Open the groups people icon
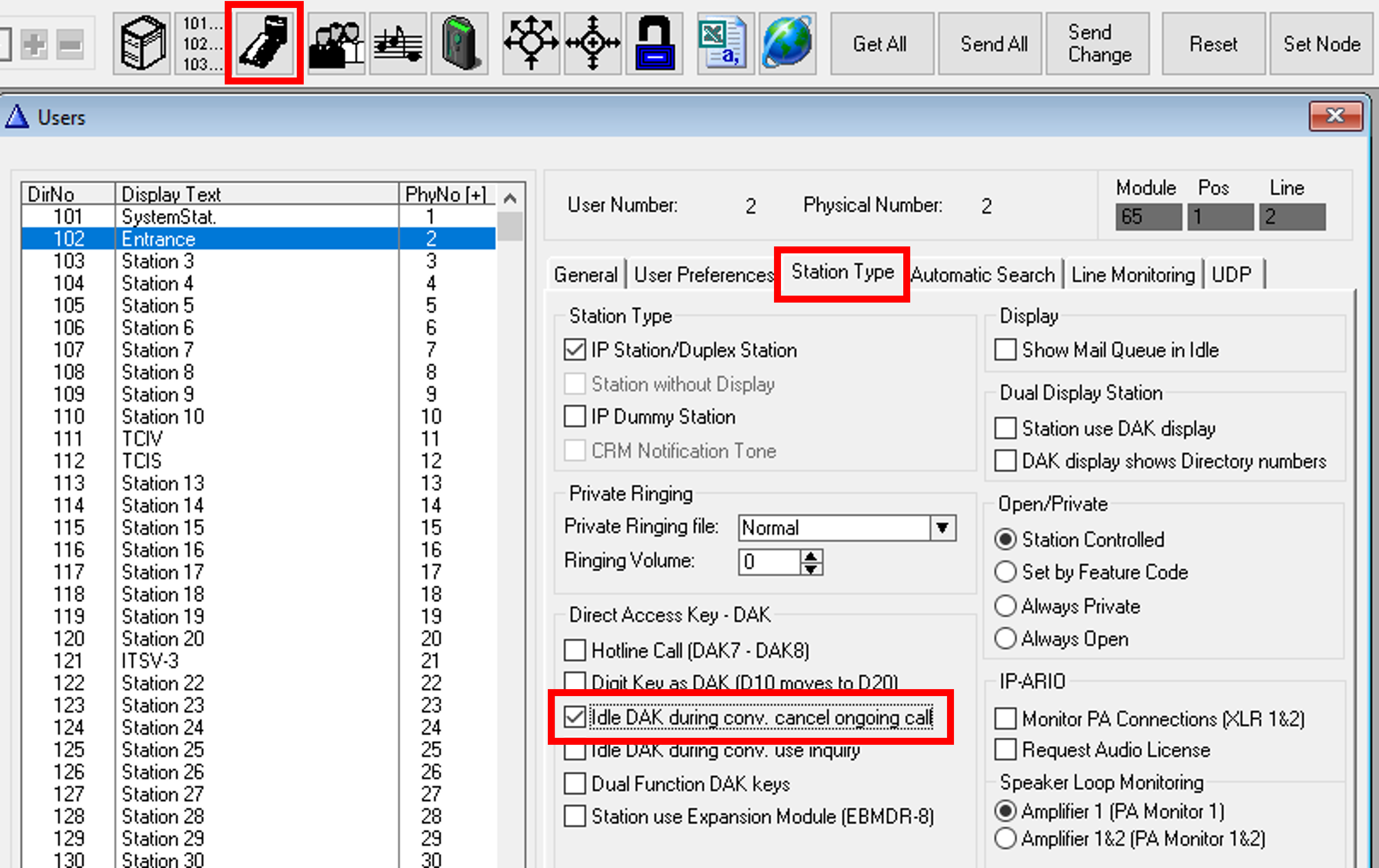Viewport: 1379px width, 868px height. coord(337,44)
